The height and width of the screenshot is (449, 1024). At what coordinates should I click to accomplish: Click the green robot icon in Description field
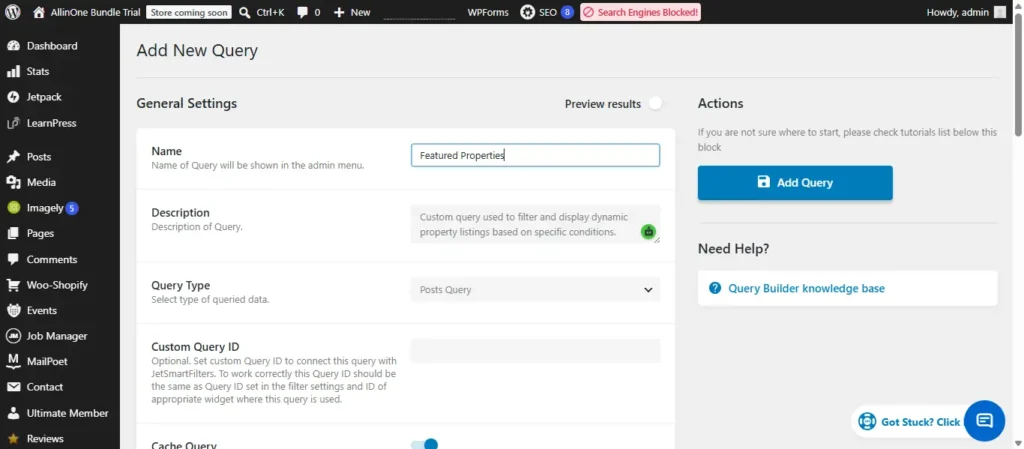click(x=648, y=231)
